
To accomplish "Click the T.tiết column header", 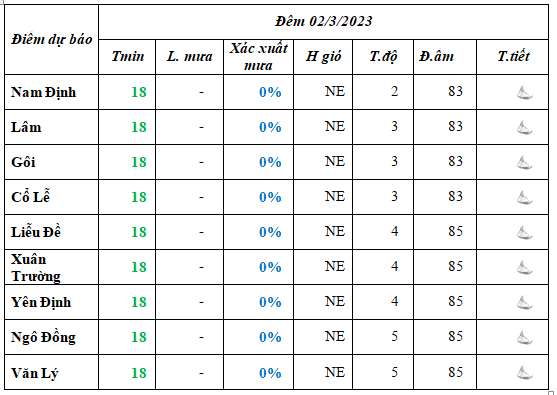I will click(513, 56).
